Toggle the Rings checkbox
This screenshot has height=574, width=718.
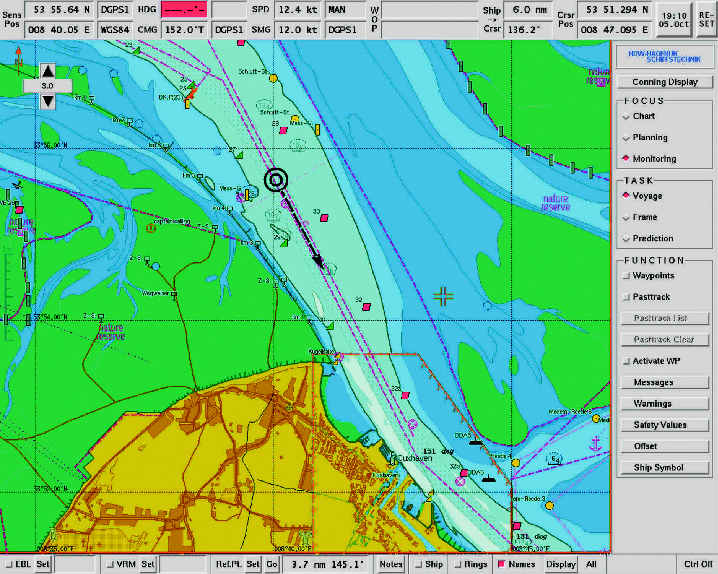(x=457, y=564)
